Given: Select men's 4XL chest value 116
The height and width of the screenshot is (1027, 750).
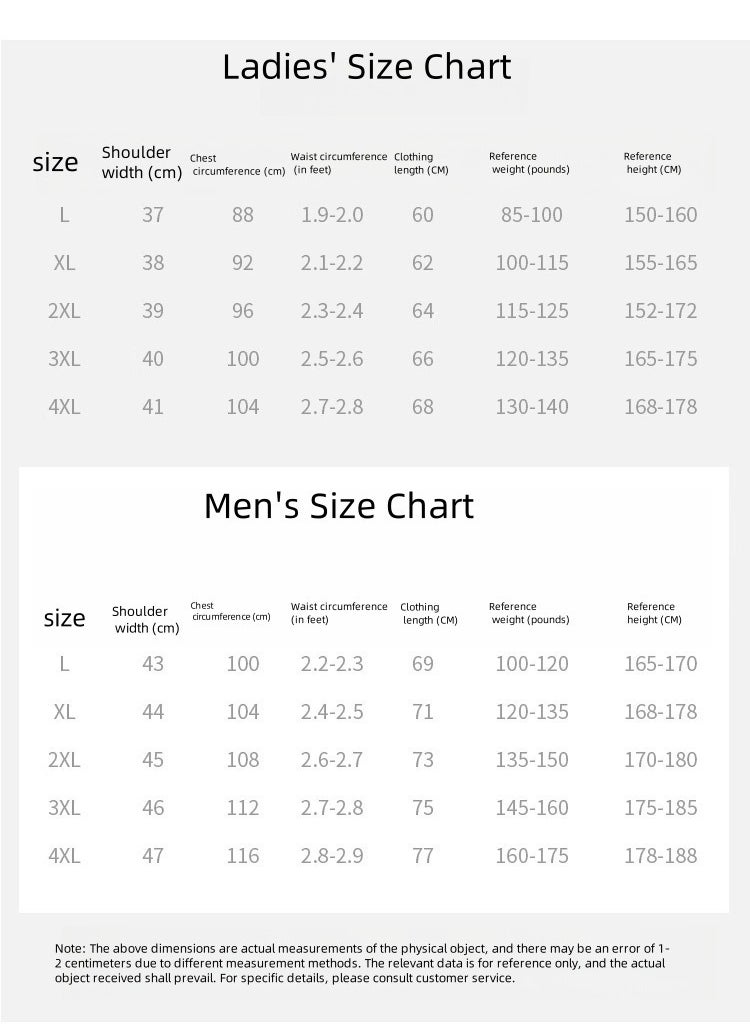Looking at the screenshot, I should click(x=242, y=856).
